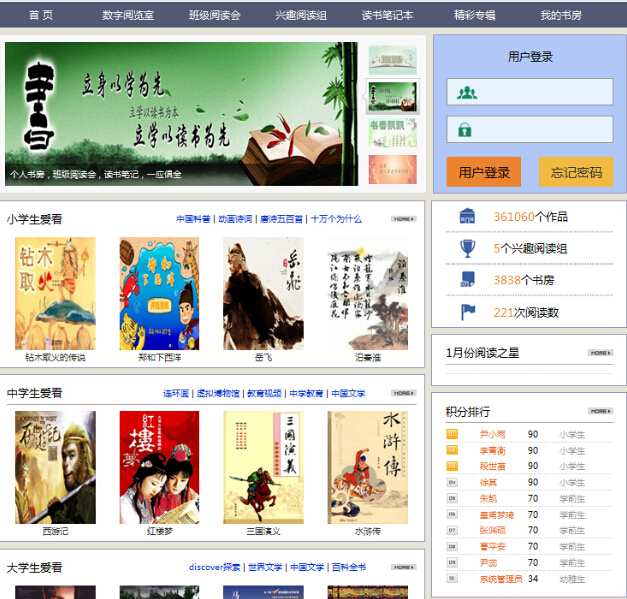627x599 pixels.
Task: Click MORE next to 积分排行
Action: pos(601,411)
